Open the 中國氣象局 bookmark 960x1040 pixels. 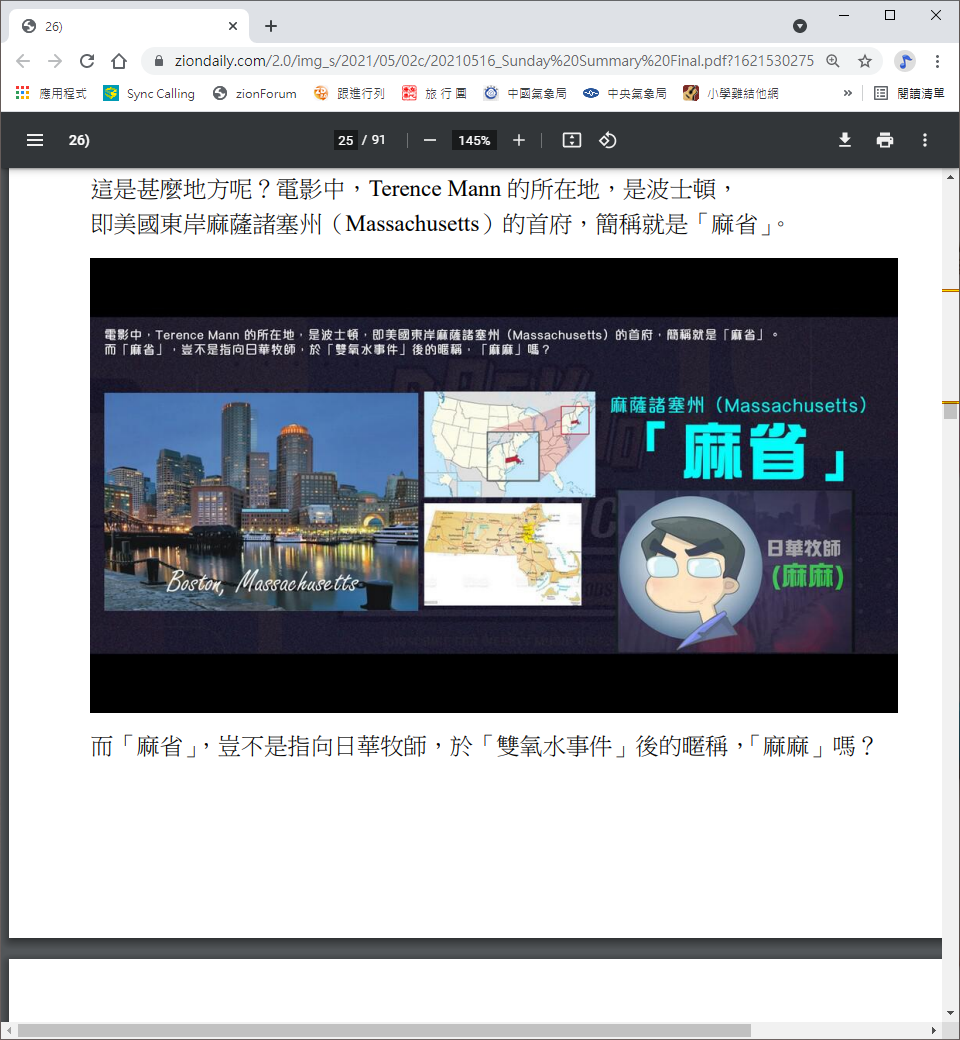pos(525,94)
